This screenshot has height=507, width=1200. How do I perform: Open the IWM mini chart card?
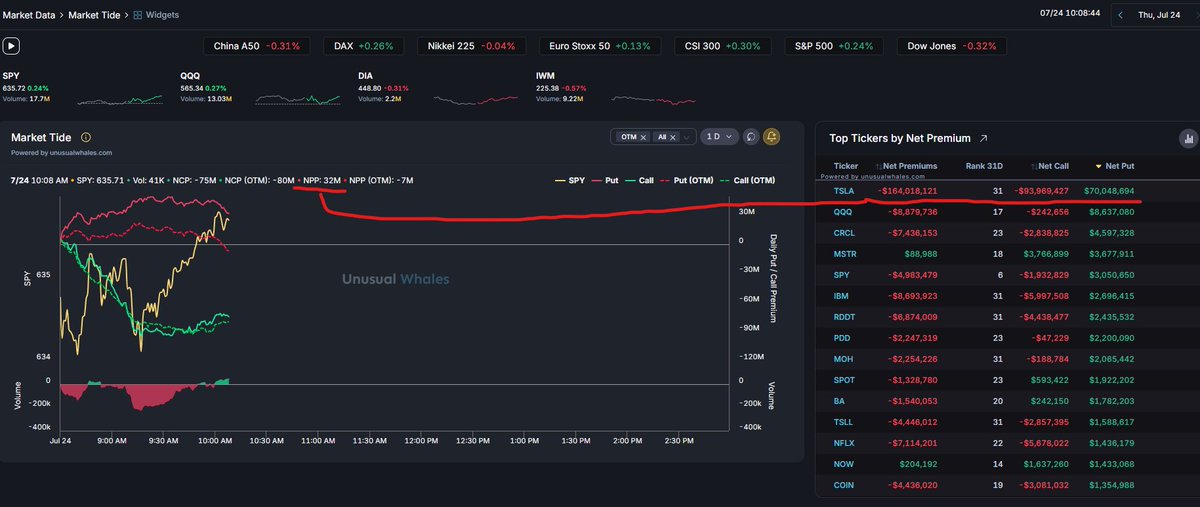point(616,88)
